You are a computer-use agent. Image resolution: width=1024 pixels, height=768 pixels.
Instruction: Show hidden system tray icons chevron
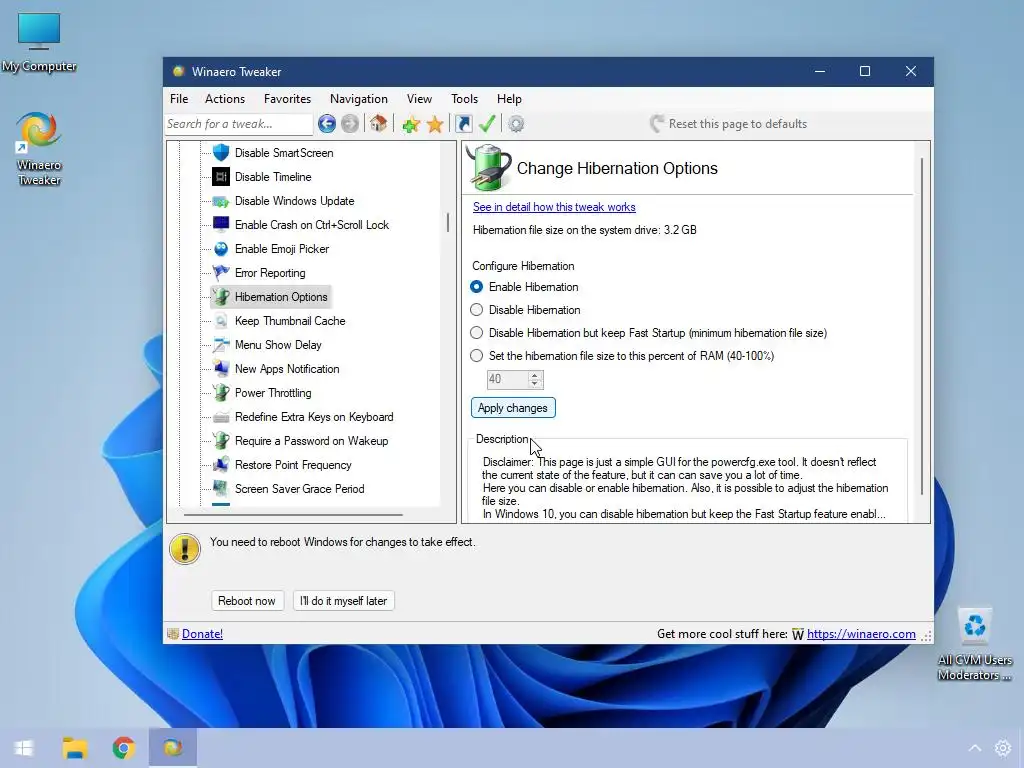tap(974, 748)
